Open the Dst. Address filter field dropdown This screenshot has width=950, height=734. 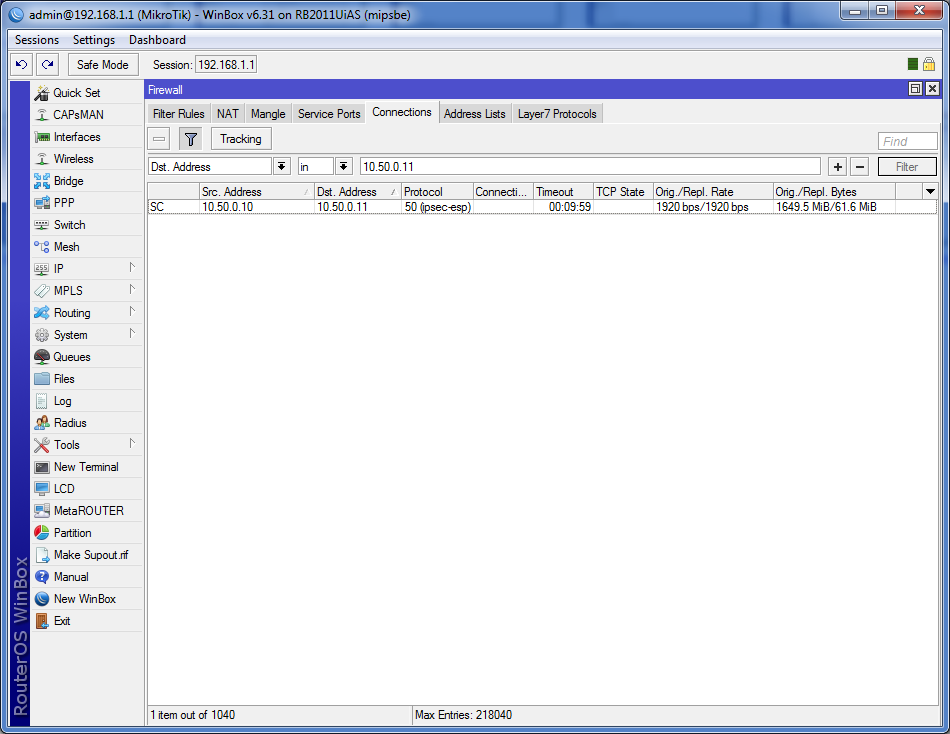[x=282, y=167]
